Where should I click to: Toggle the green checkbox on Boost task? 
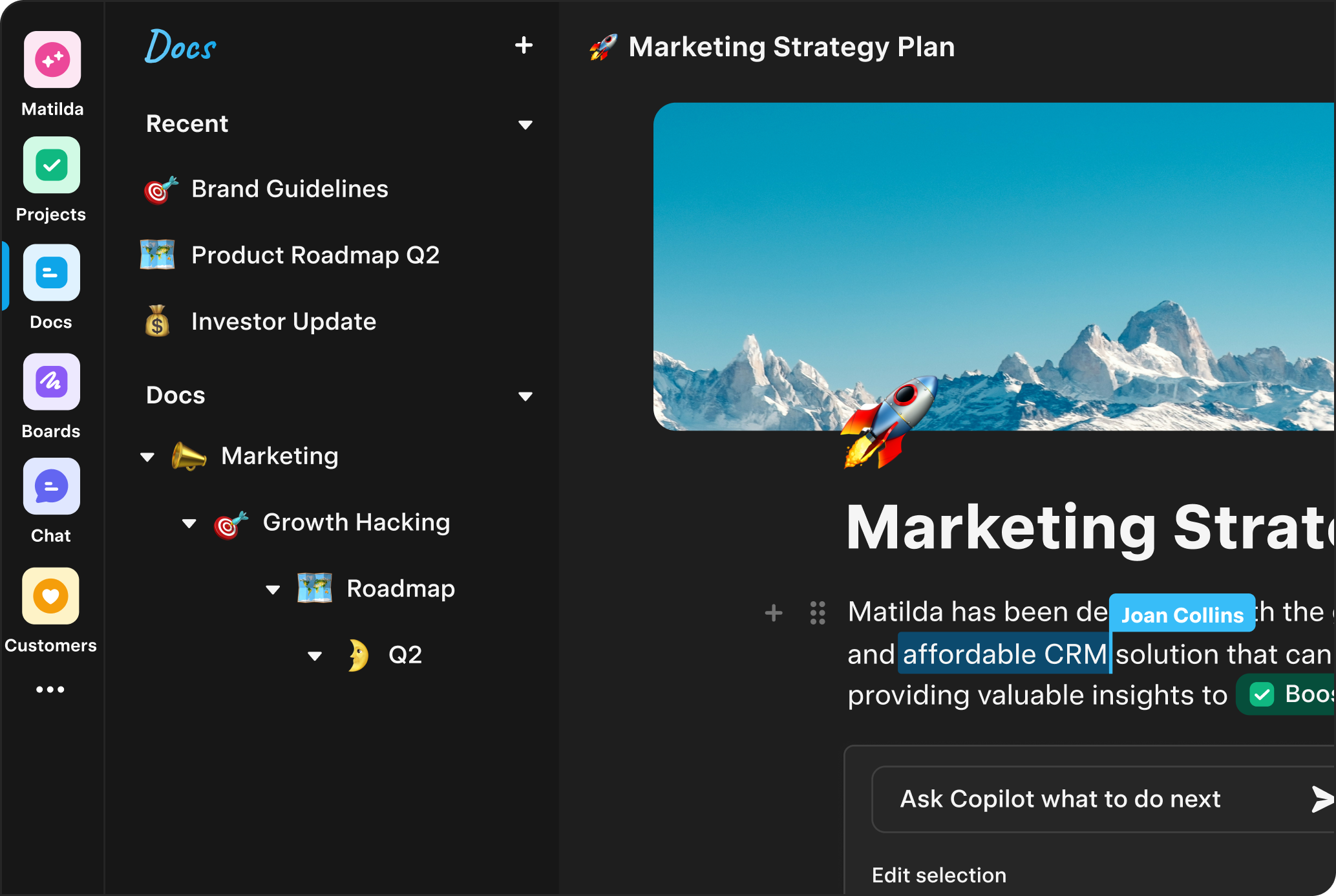[x=1262, y=695]
